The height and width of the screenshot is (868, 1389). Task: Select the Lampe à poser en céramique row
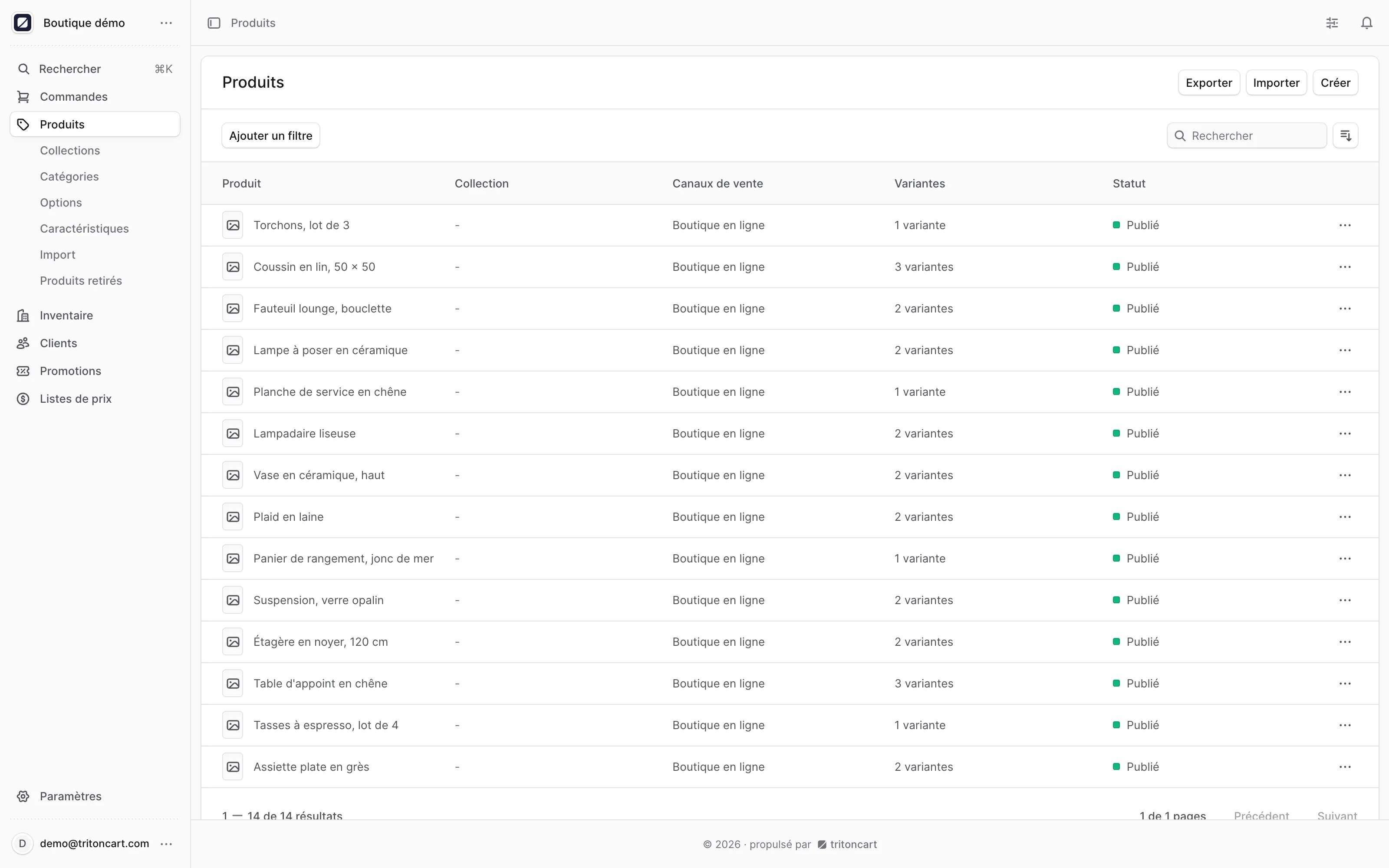789,350
